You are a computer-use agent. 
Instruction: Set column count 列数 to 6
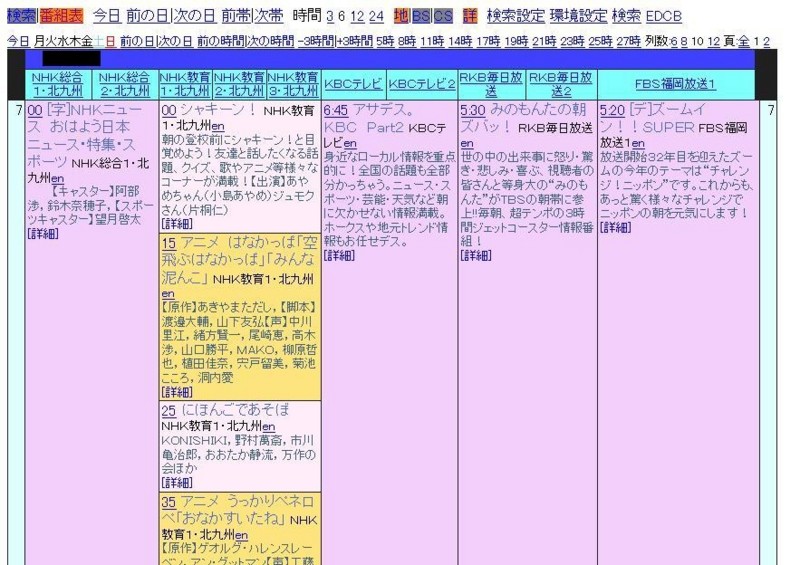point(674,41)
